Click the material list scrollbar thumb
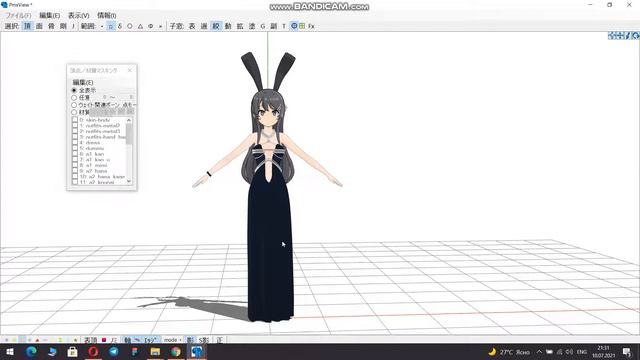Image resolution: width=640 pixels, height=360 pixels. click(129, 134)
